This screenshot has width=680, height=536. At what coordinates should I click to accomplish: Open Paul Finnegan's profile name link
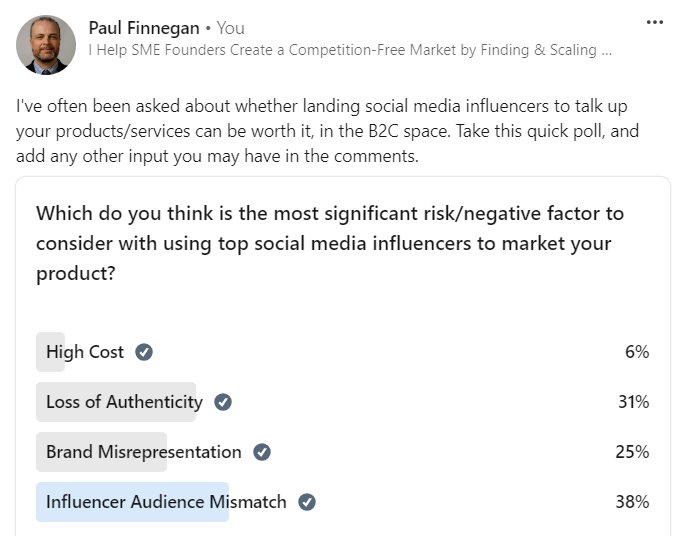(x=144, y=28)
